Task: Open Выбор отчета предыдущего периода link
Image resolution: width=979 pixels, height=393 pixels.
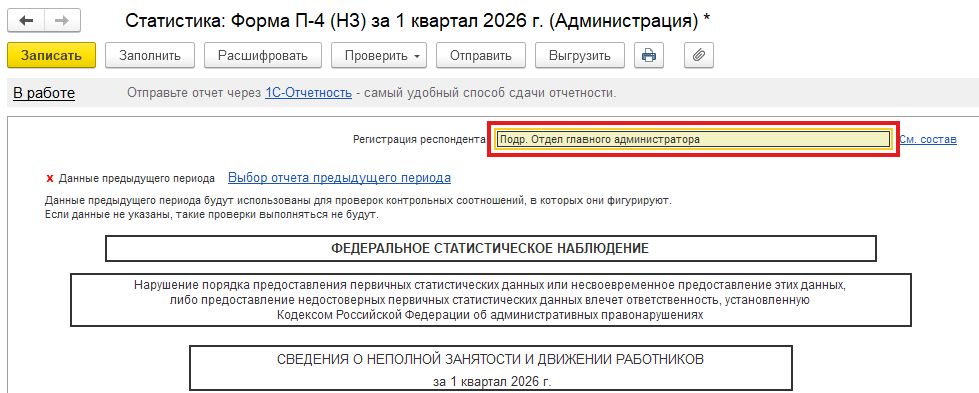Action: coord(339,178)
